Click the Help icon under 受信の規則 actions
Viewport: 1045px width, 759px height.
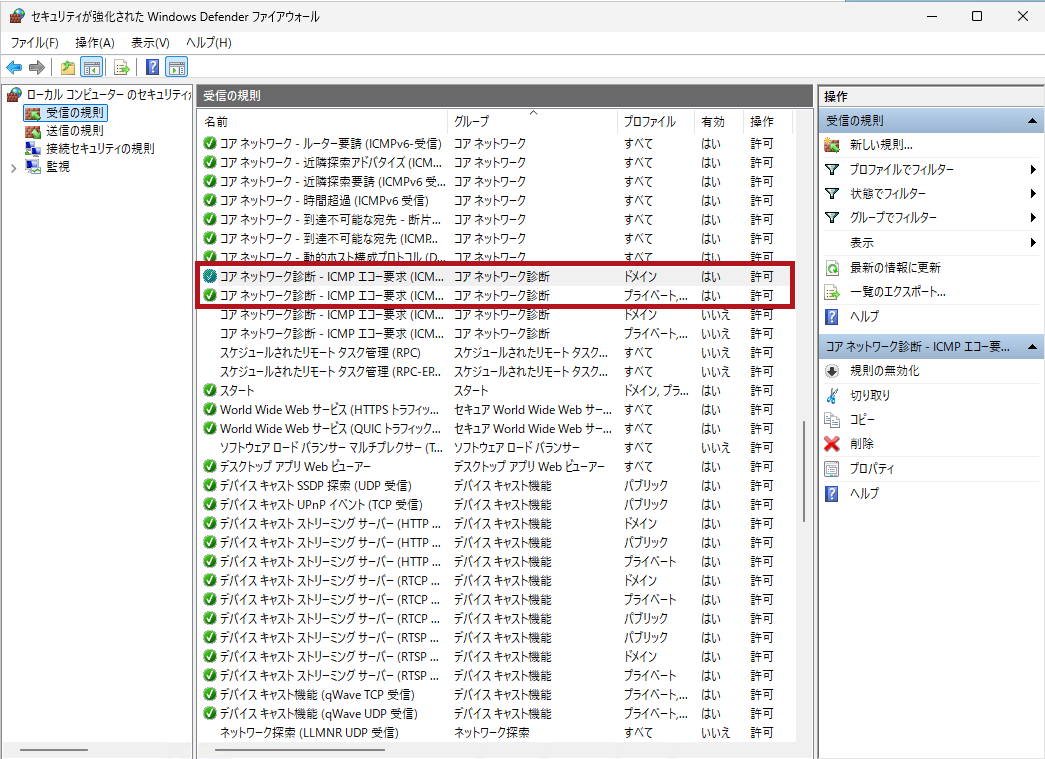tap(832, 317)
